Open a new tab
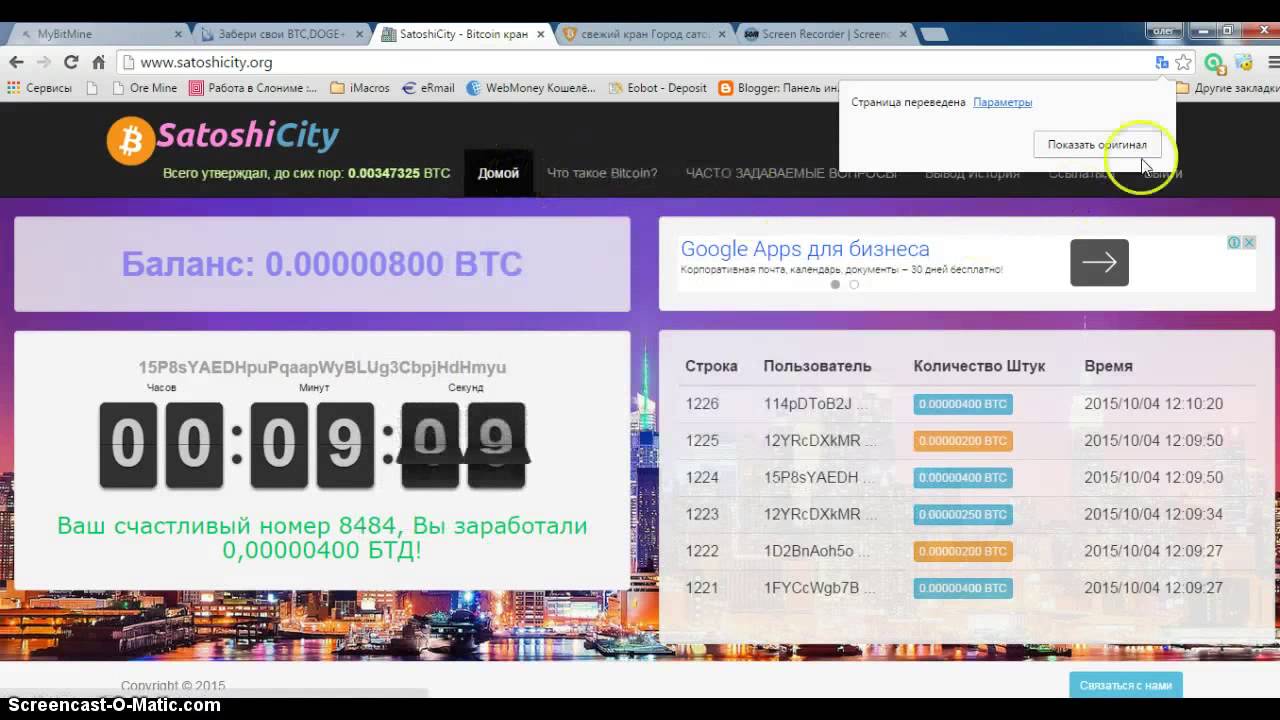The height and width of the screenshot is (720, 1280). (x=934, y=34)
